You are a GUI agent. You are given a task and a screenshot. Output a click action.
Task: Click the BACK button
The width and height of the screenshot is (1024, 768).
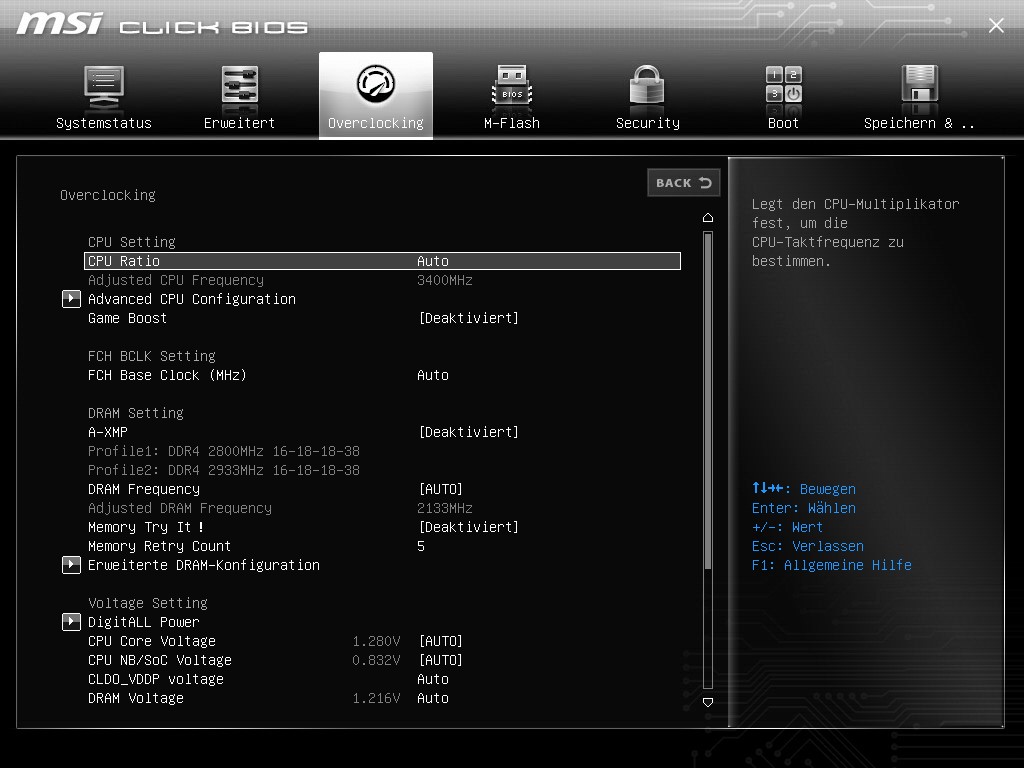pyautogui.click(x=684, y=183)
